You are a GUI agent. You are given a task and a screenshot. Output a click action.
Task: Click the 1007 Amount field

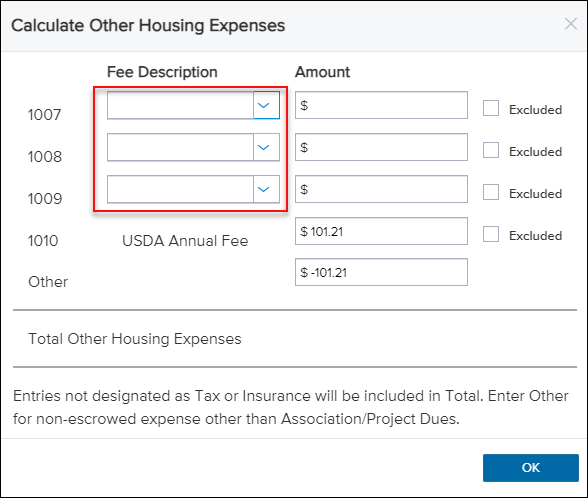(x=381, y=105)
